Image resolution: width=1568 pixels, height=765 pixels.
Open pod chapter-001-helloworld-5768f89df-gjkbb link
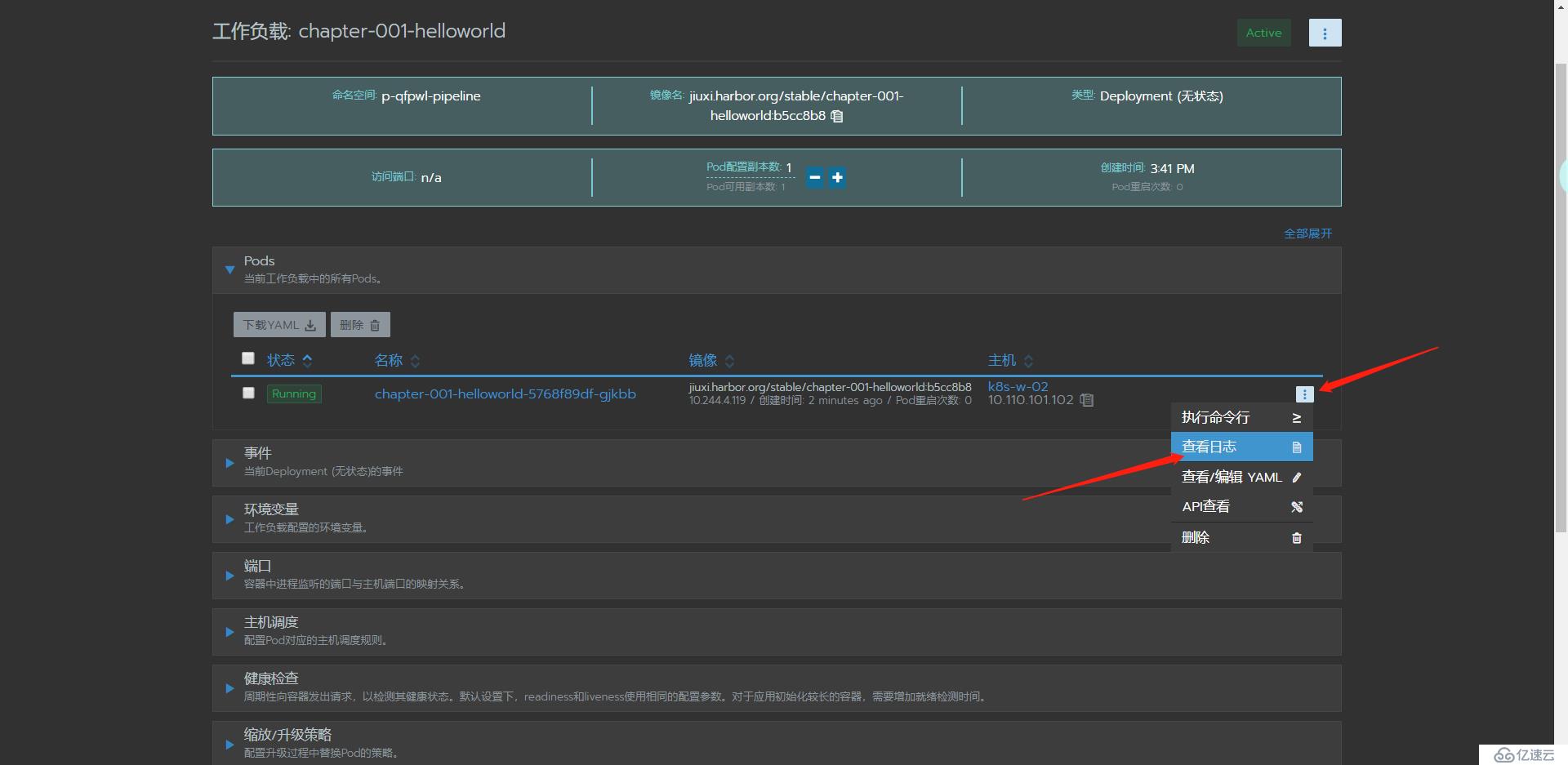505,394
